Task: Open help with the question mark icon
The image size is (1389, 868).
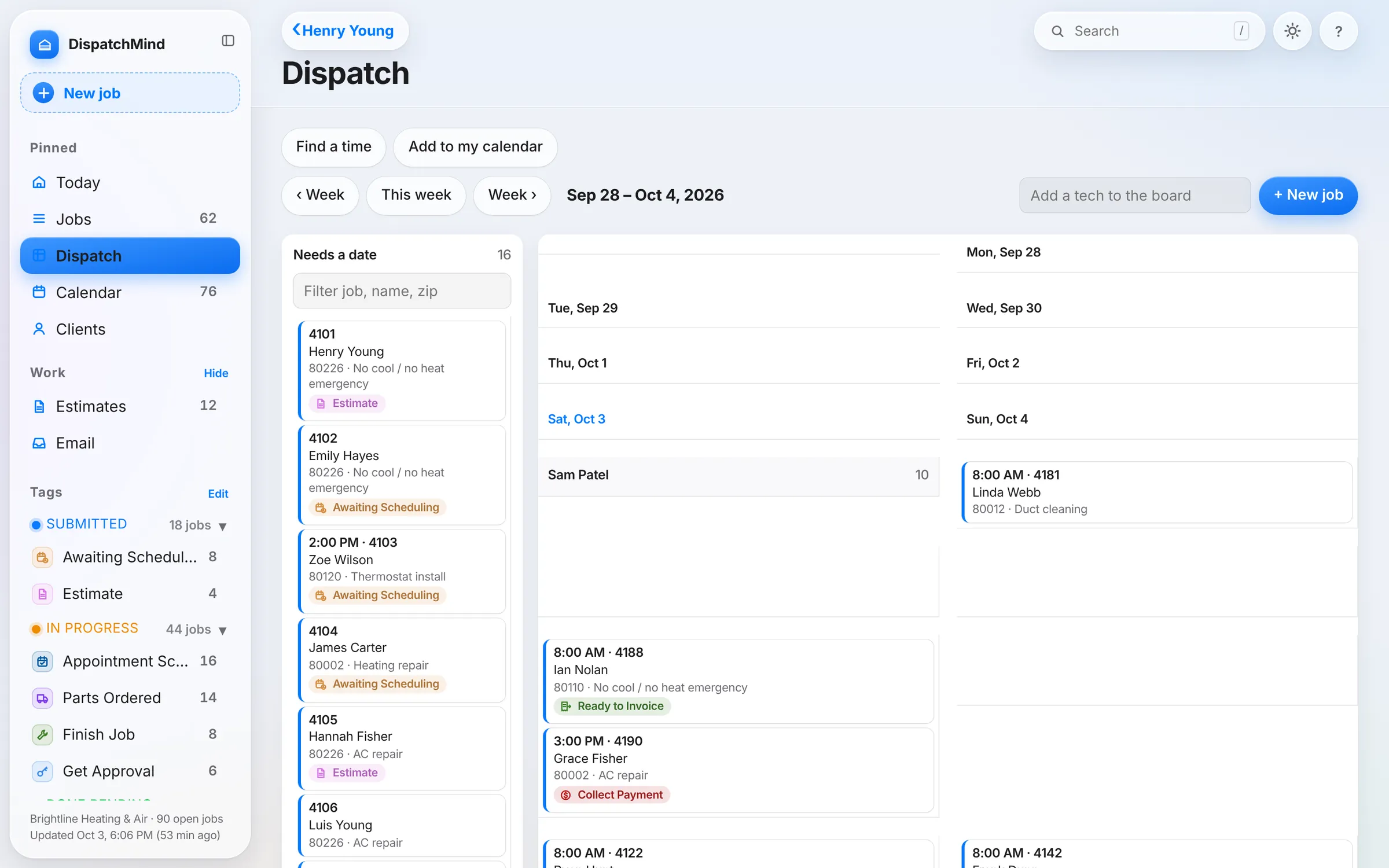Action: click(1339, 31)
